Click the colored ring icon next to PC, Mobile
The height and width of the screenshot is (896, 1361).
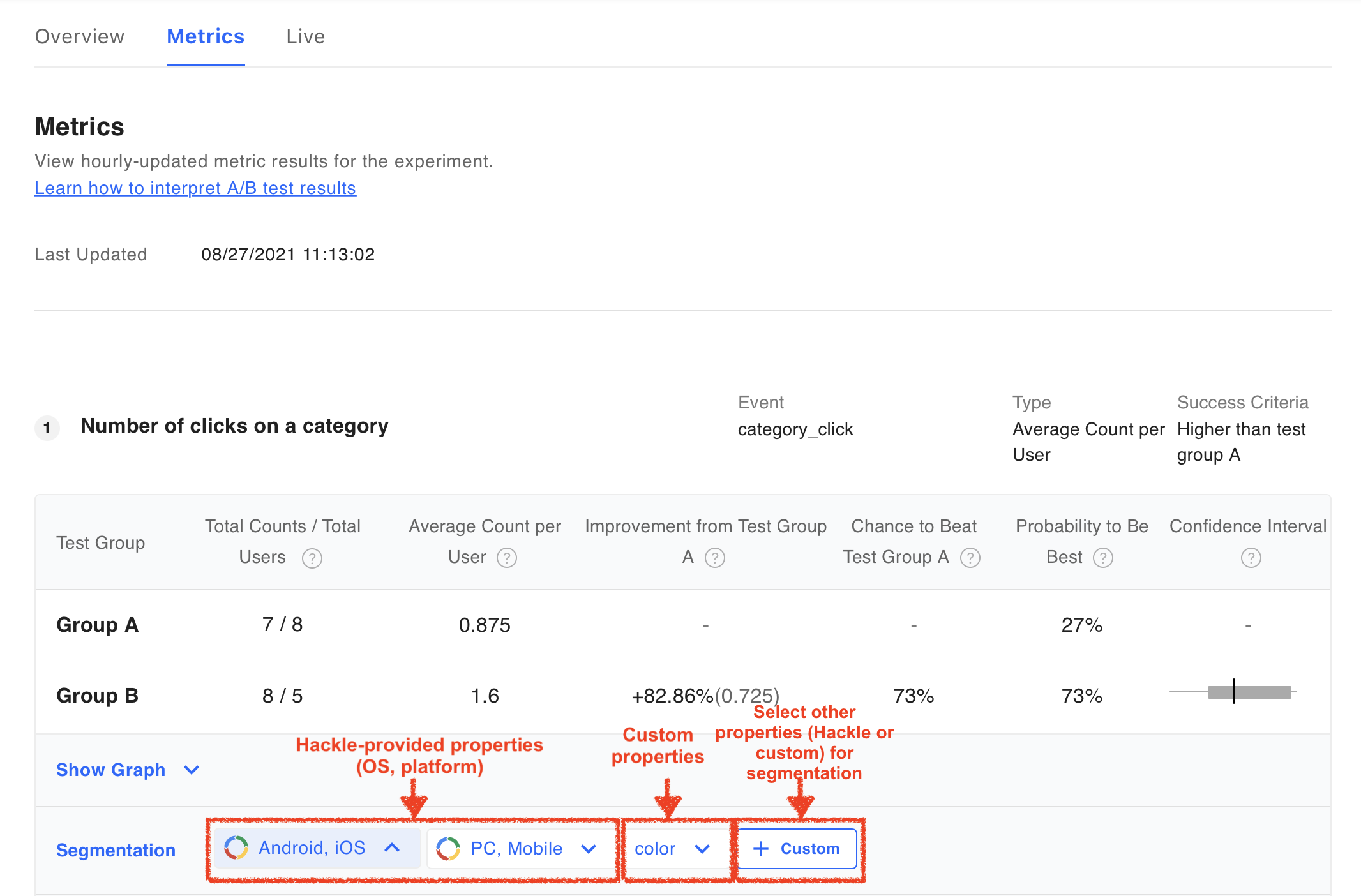pos(448,849)
